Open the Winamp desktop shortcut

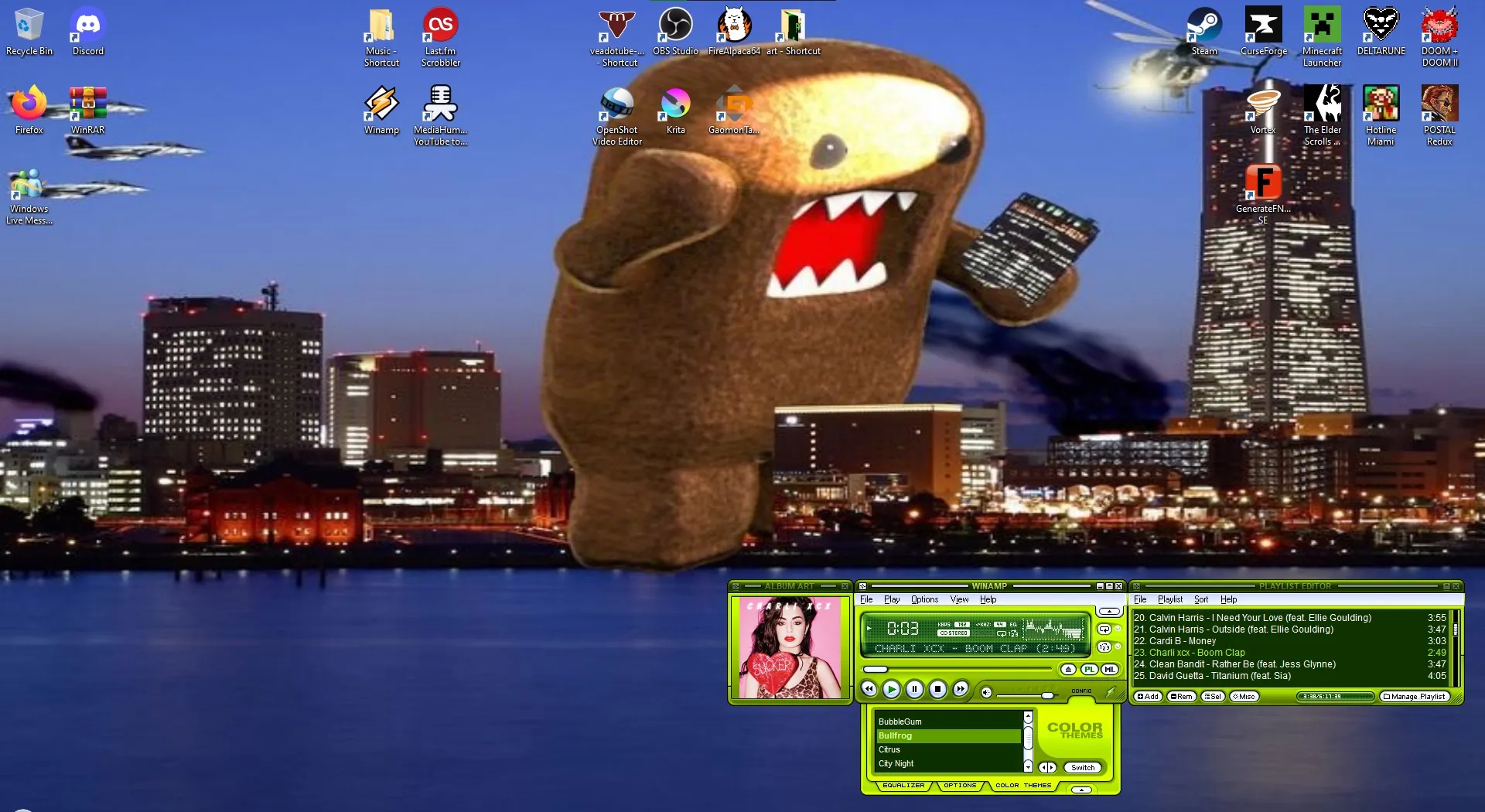[x=382, y=111]
